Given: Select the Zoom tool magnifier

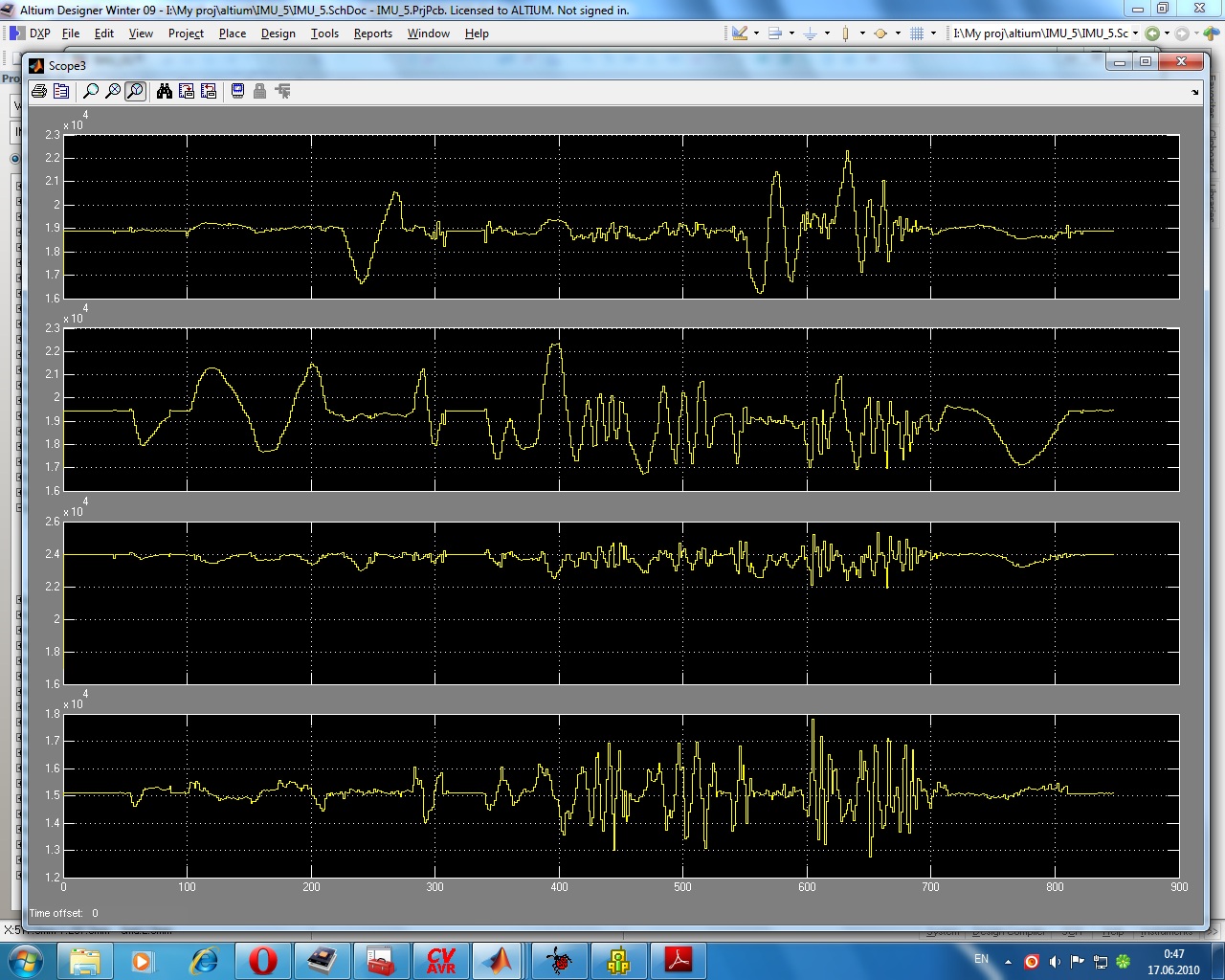Looking at the screenshot, I should [x=91, y=91].
